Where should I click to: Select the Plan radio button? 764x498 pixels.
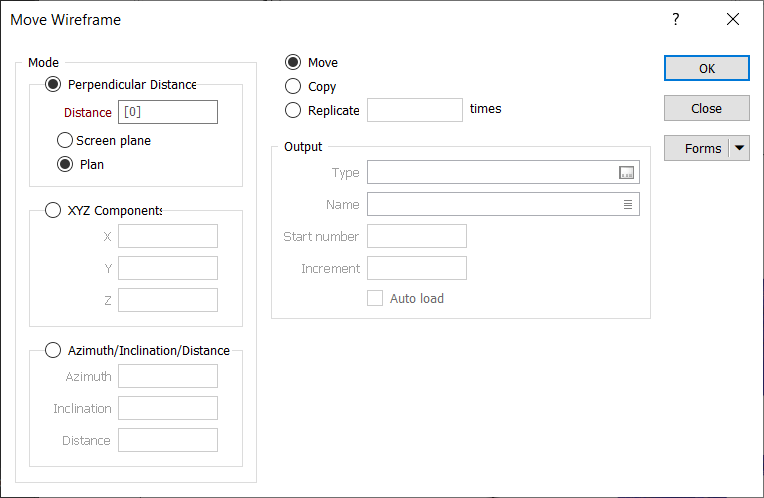click(x=65, y=165)
